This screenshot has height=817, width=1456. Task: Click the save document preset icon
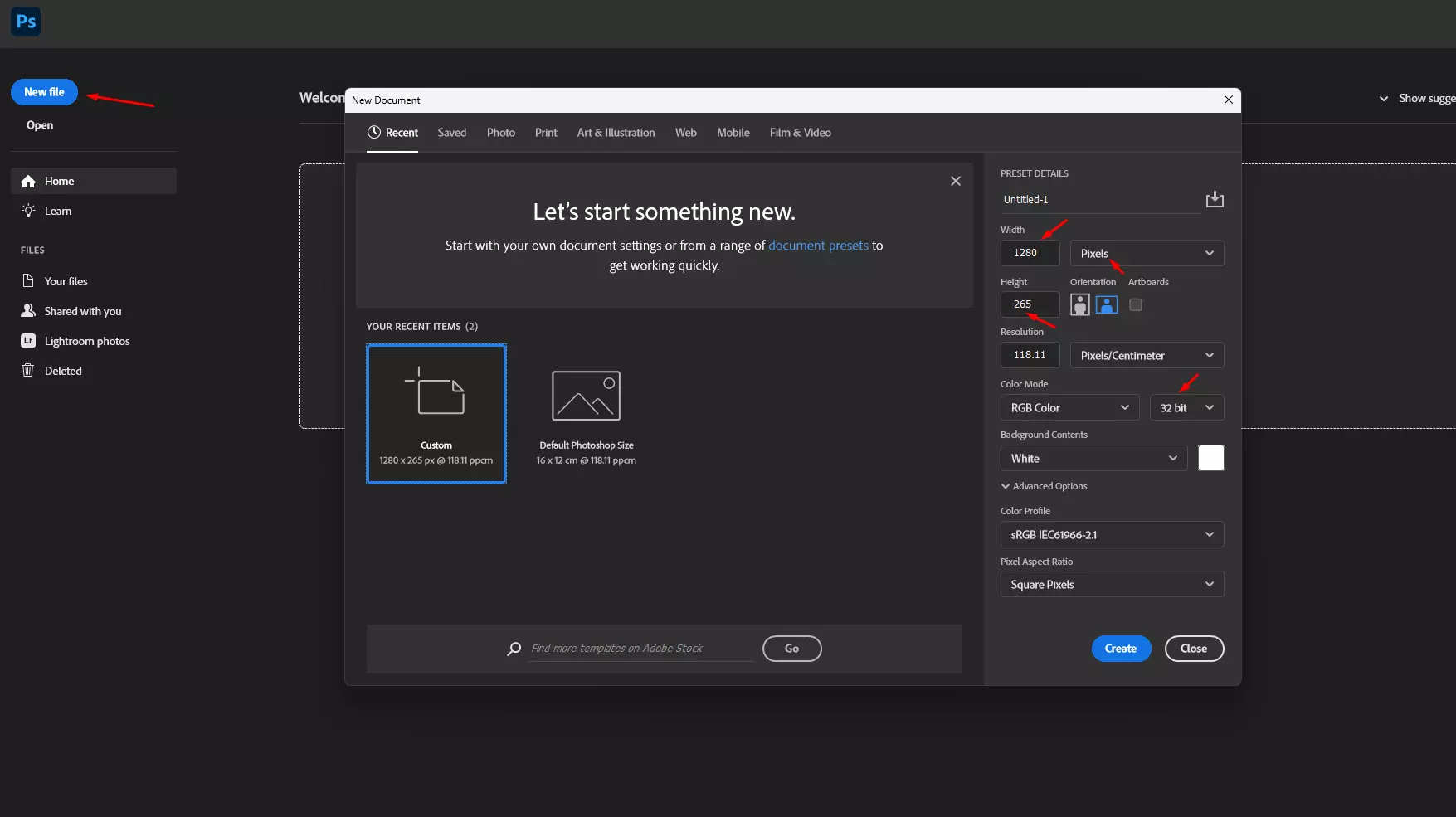[x=1215, y=199]
